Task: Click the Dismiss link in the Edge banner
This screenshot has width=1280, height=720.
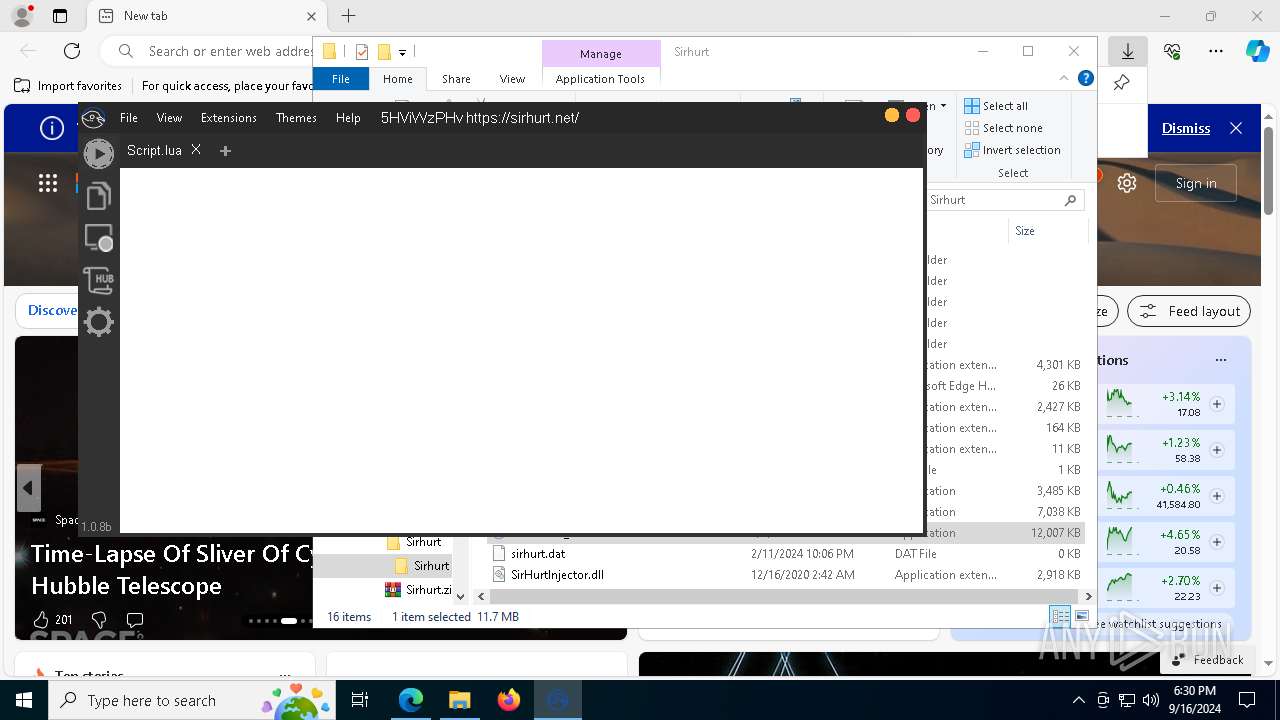Action: click(1186, 128)
